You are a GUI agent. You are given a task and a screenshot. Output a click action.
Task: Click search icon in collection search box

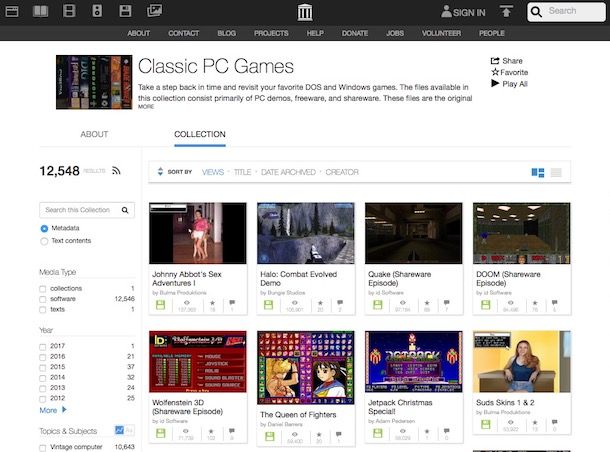click(125, 210)
